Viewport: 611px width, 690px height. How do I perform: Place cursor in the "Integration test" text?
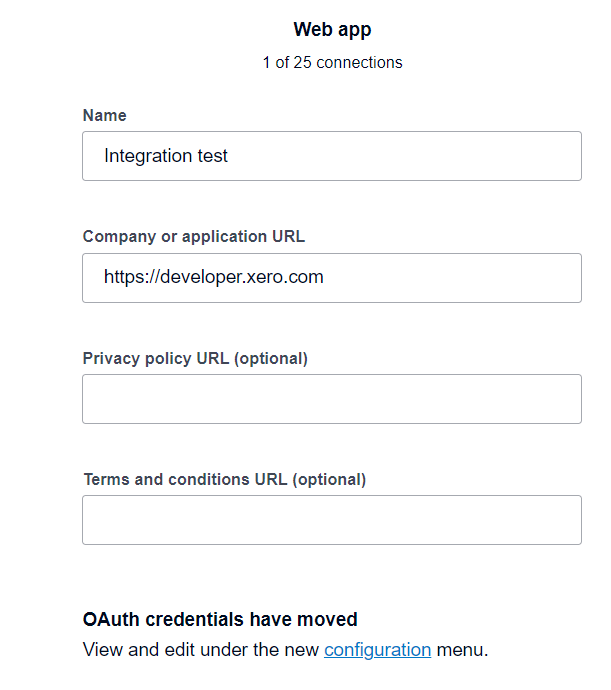pyautogui.click(x=166, y=156)
